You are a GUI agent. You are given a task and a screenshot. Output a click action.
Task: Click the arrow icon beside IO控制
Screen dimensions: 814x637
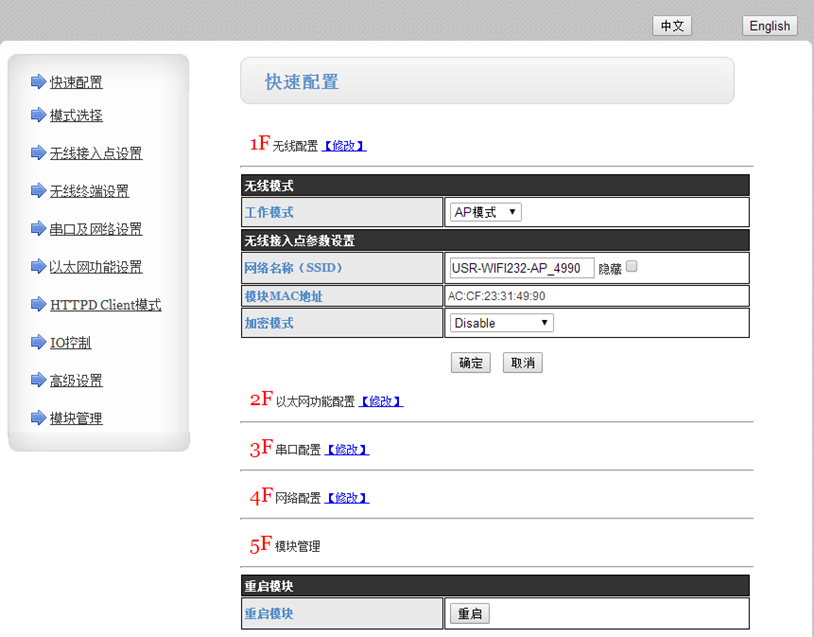(x=38, y=343)
